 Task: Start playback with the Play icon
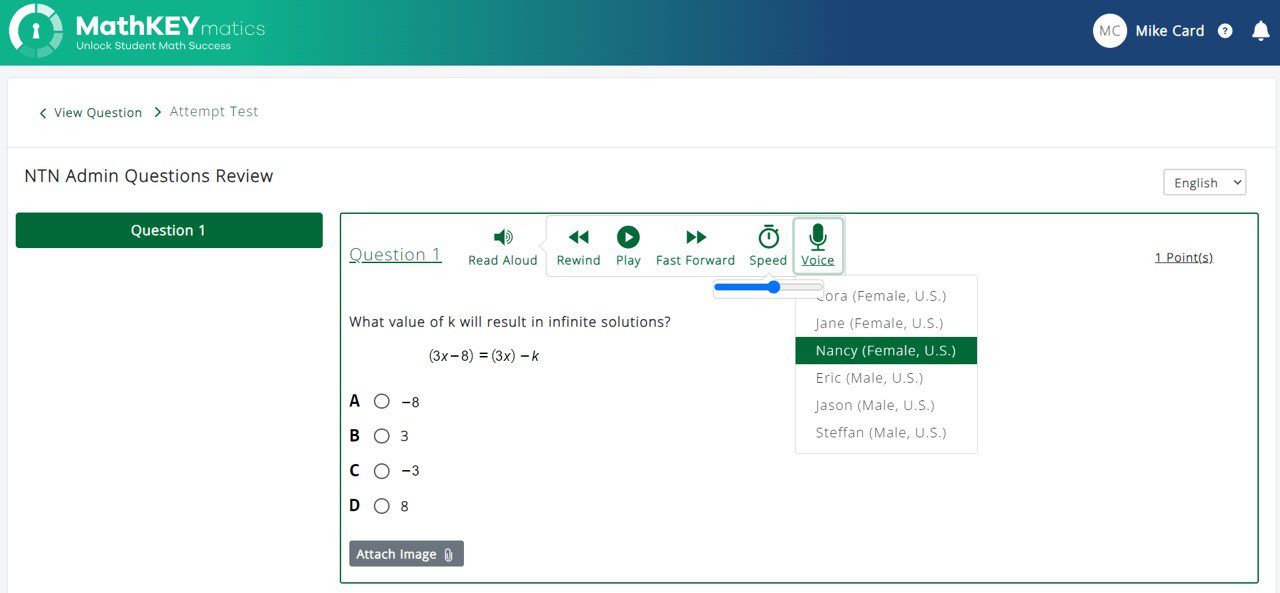(x=628, y=237)
